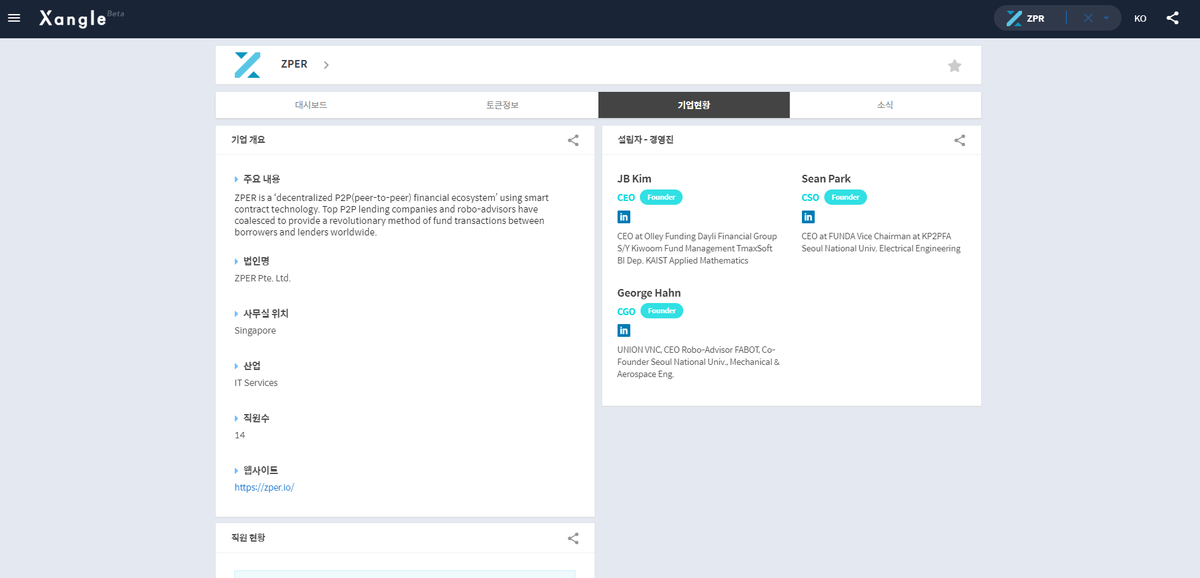Viewport: 1200px width, 578px height.
Task: Click the Founder badge for JB Kim
Action: point(661,197)
